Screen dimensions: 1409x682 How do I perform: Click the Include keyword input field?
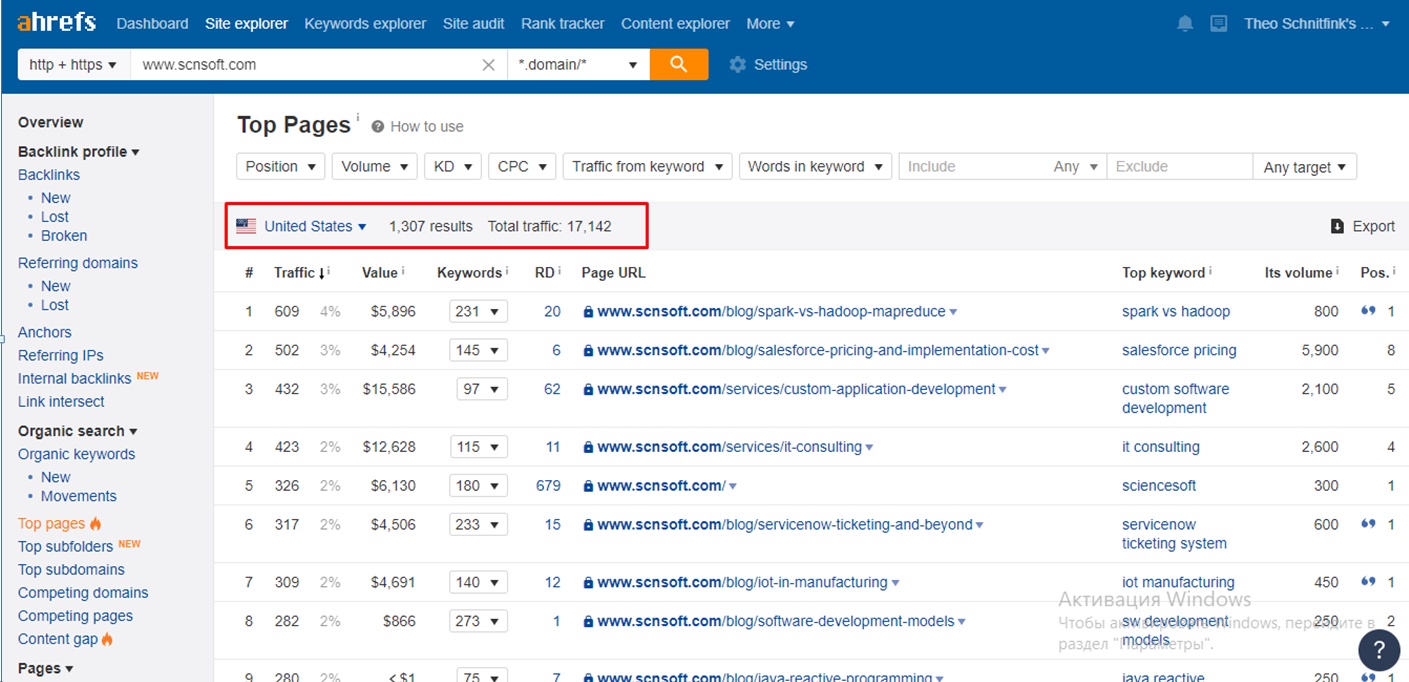pos(972,167)
